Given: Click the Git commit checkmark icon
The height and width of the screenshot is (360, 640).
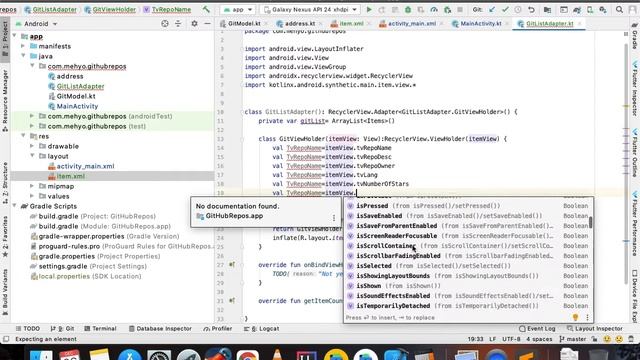Looking at the screenshot, I should pyautogui.click(x=505, y=9).
